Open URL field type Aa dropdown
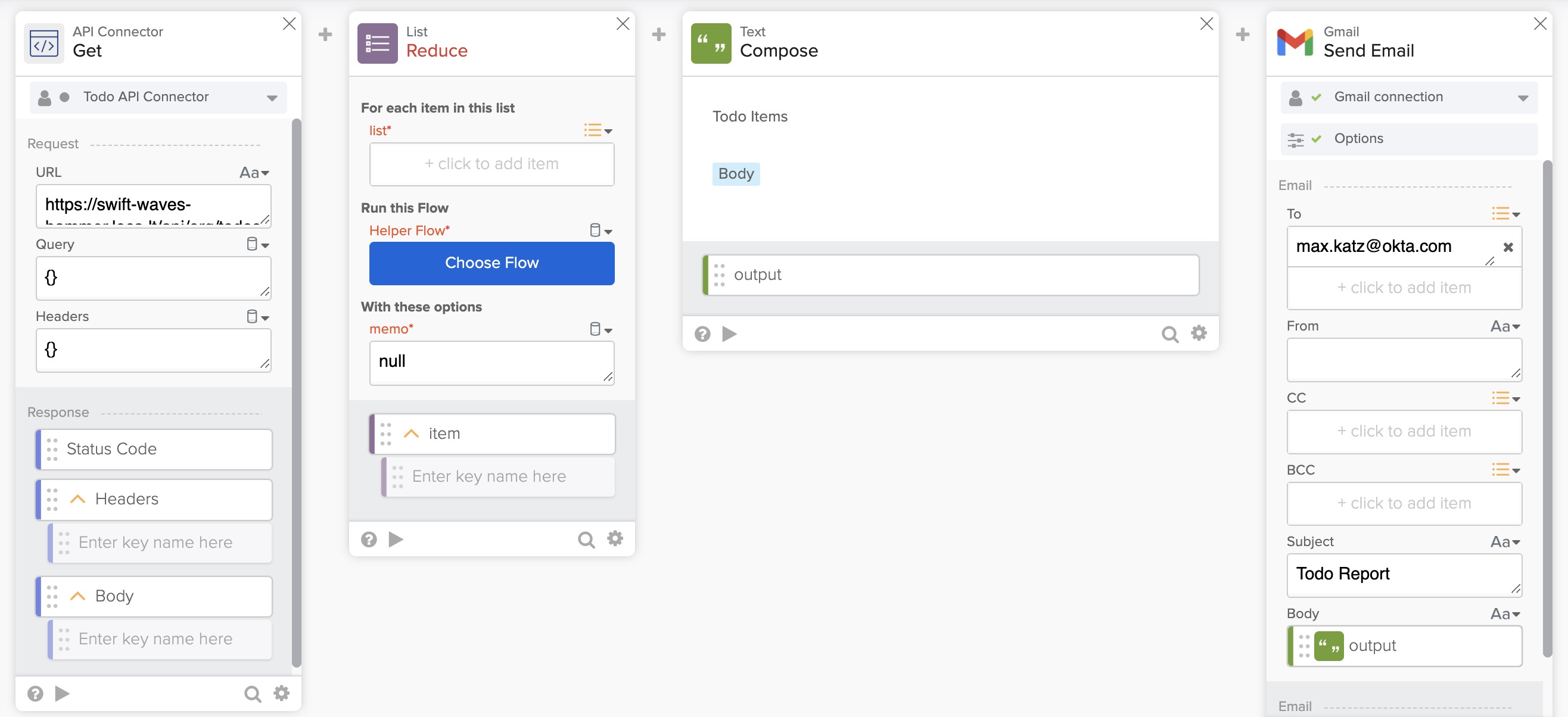 [x=254, y=173]
